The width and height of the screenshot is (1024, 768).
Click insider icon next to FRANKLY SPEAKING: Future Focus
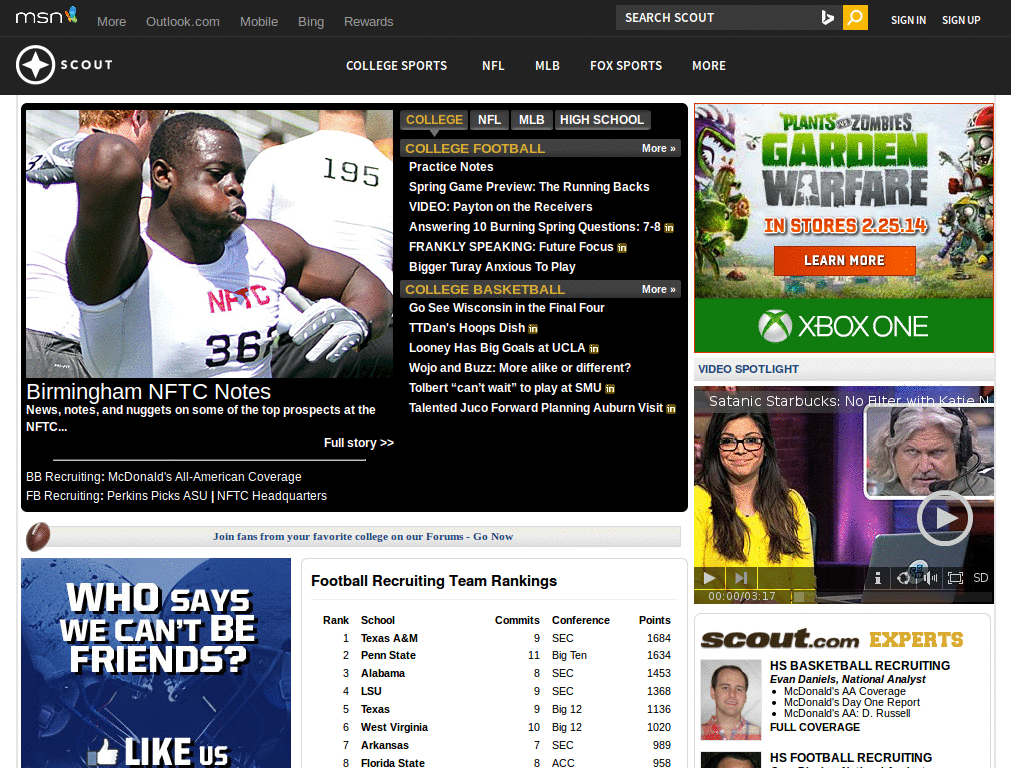[622, 248]
